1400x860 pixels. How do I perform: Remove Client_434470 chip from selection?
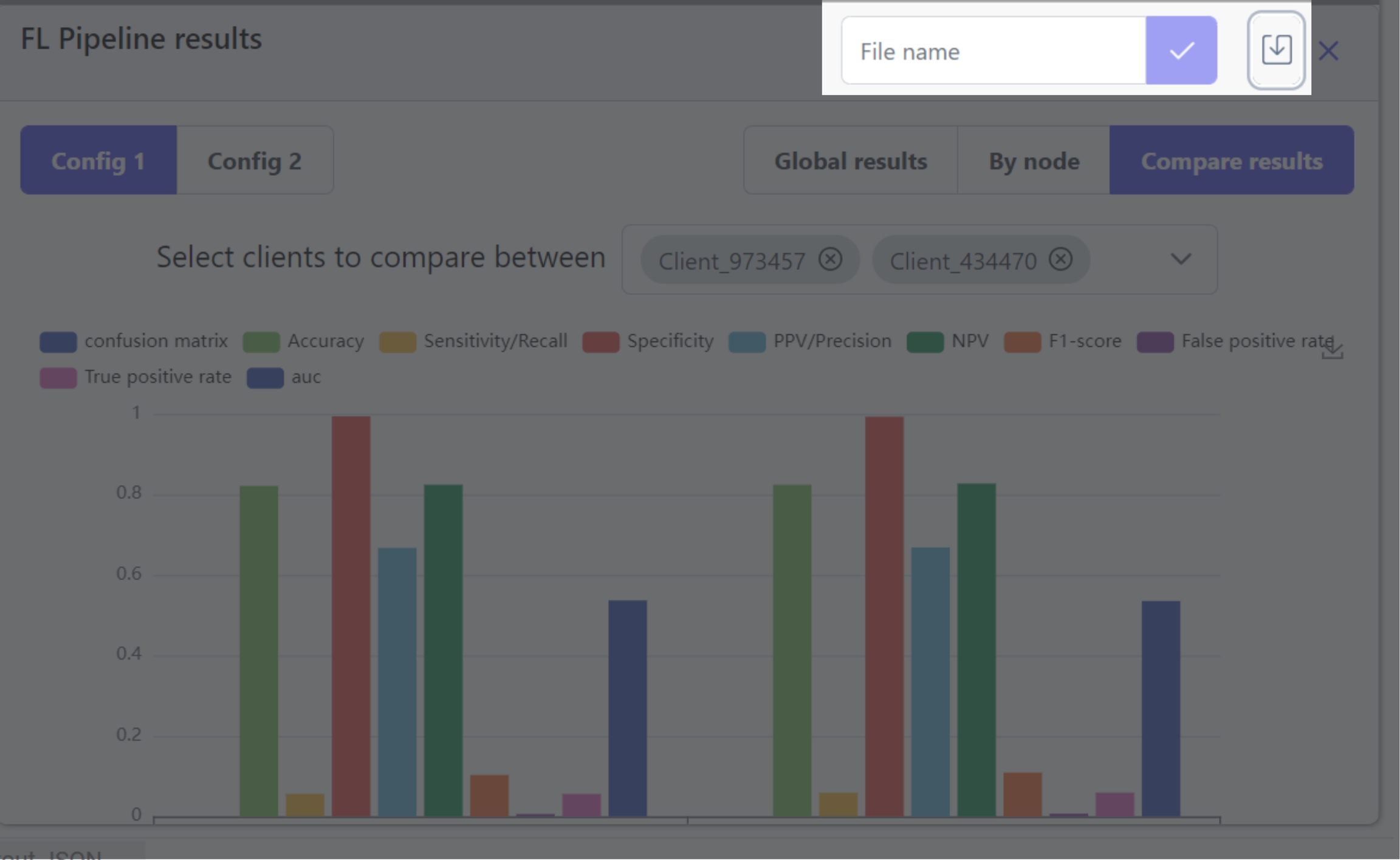pos(1060,260)
